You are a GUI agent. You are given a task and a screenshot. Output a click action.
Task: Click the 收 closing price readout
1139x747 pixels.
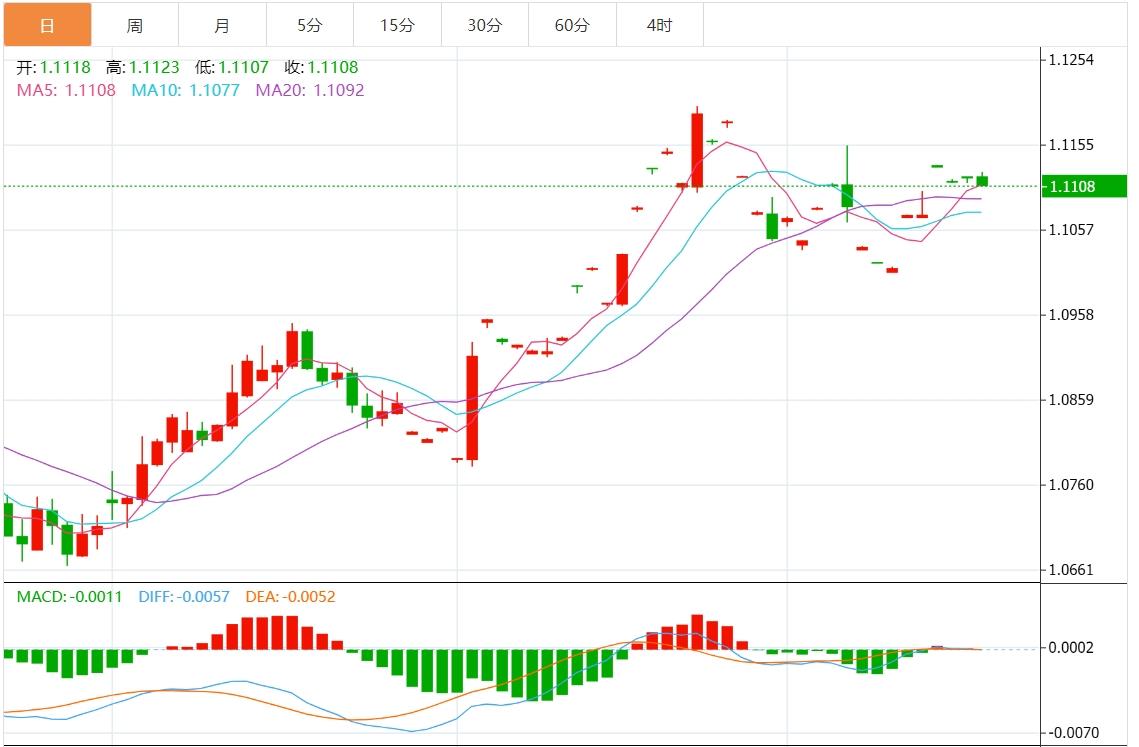[321, 68]
